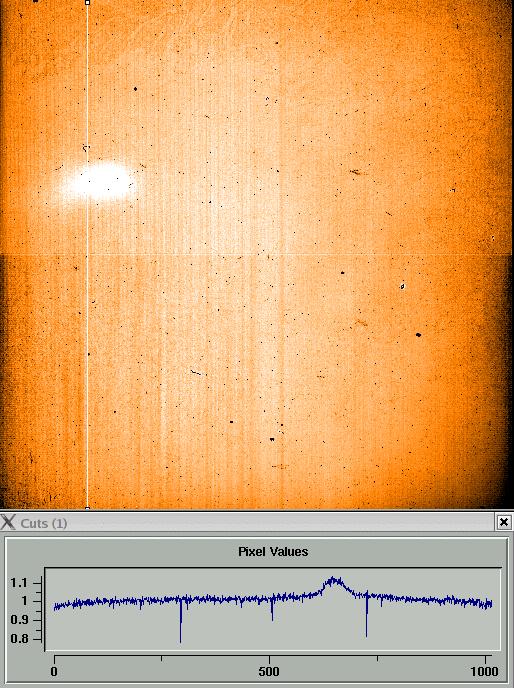The height and width of the screenshot is (688, 514).
Task: Click the deepest dip near 300 in plot
Action: pos(180,621)
